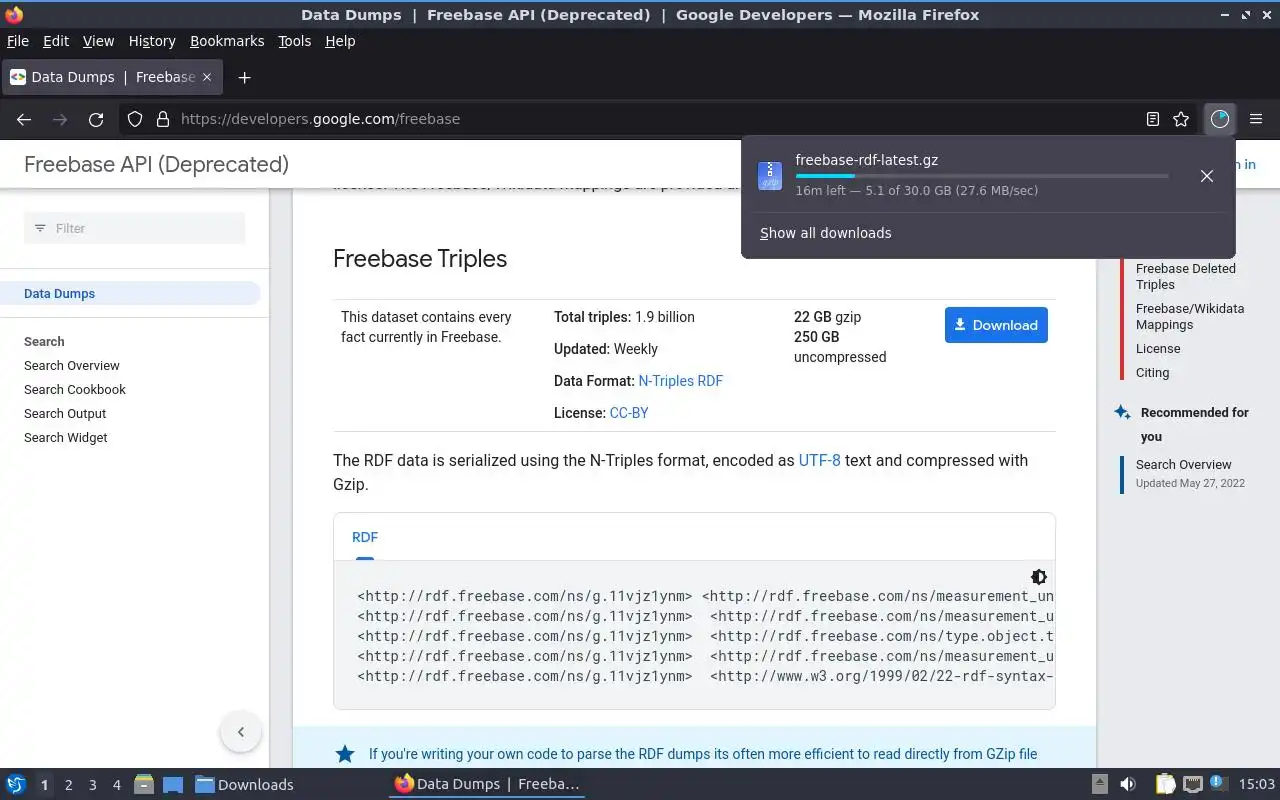Click the show desktop icon in taskbar
This screenshot has width=1280, height=800.
point(172,784)
